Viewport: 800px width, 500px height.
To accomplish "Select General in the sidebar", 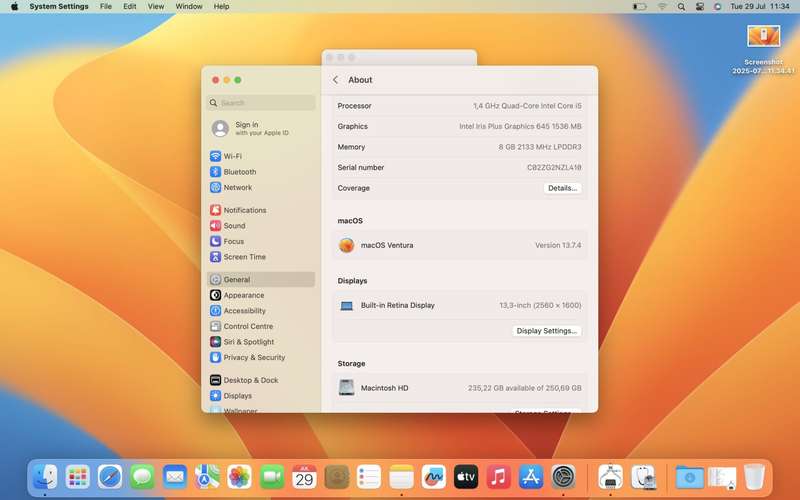I will (x=261, y=280).
